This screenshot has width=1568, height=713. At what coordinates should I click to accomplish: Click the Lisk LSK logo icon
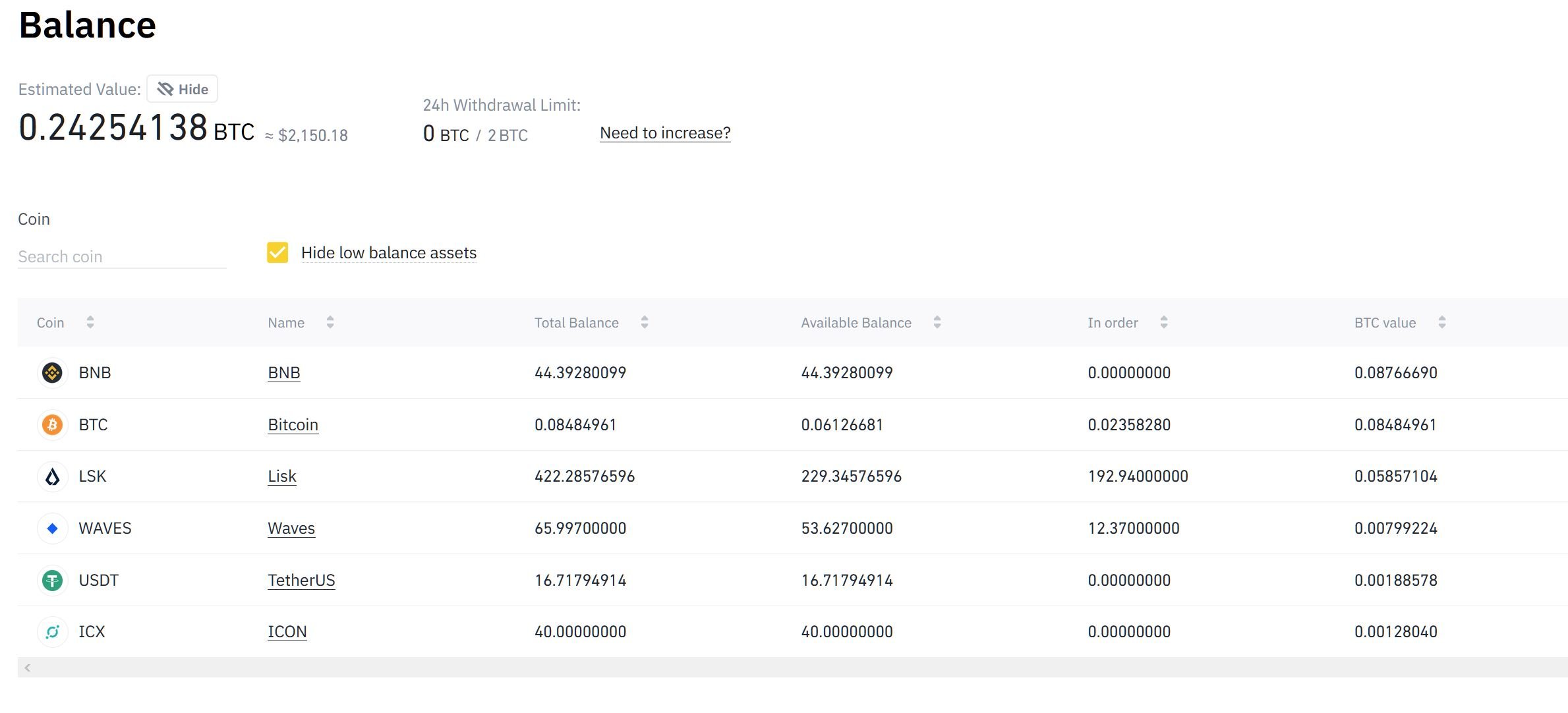tap(52, 476)
